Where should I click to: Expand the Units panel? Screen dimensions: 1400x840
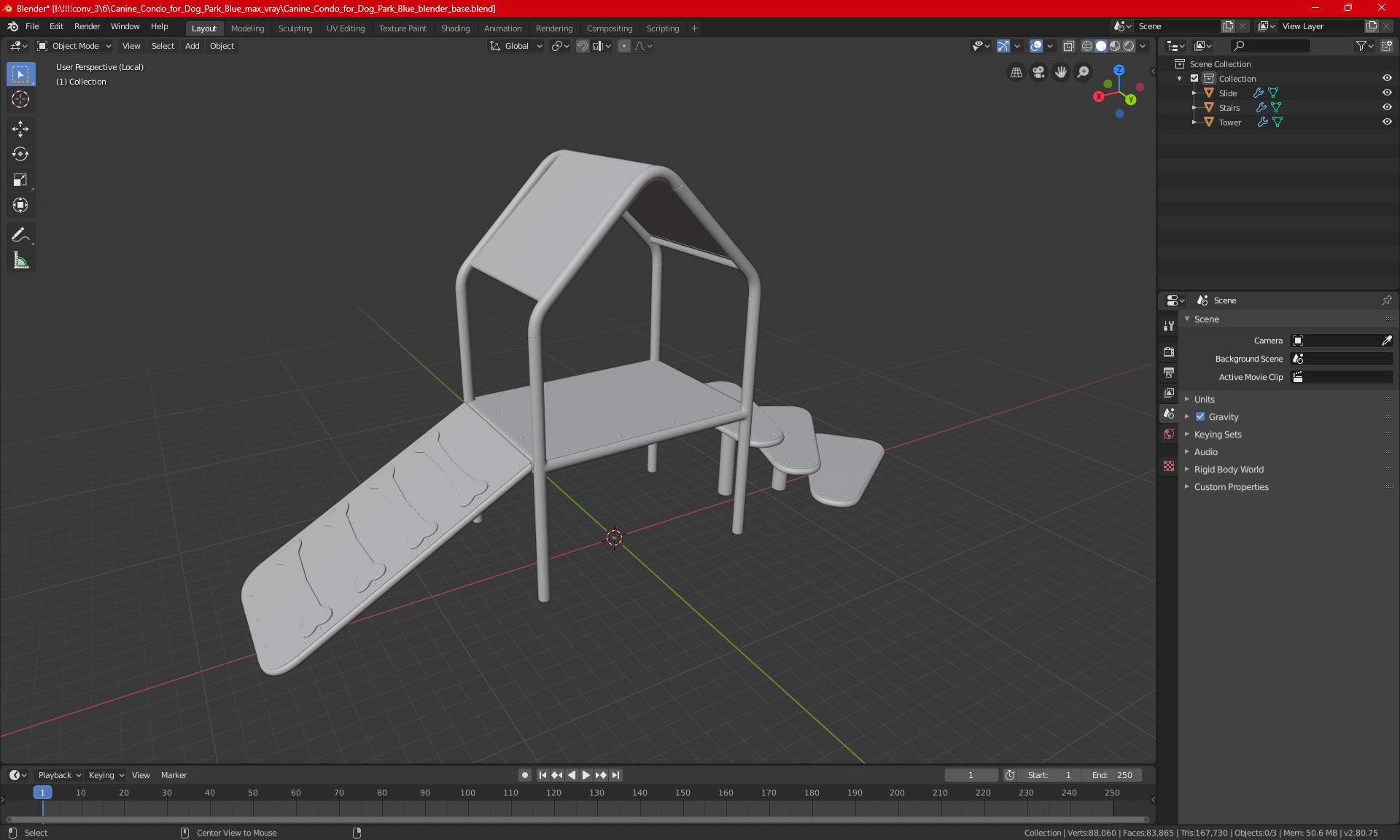[x=1205, y=399]
